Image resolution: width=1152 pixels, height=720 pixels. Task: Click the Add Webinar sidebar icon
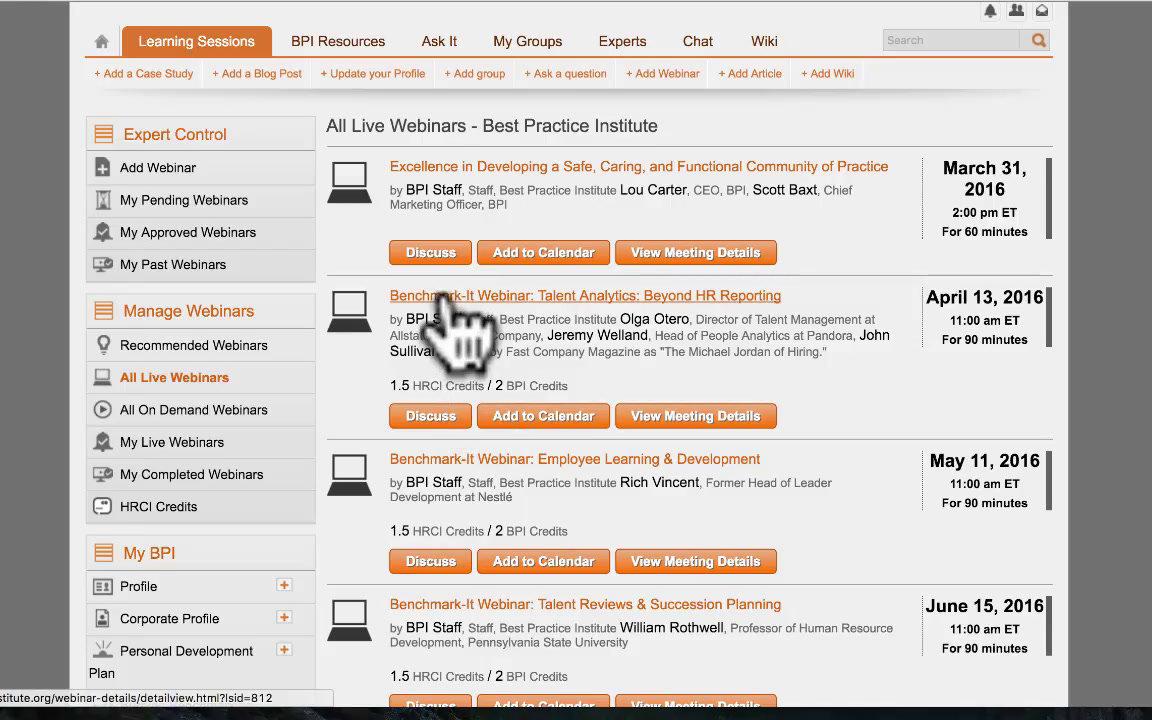pos(103,168)
